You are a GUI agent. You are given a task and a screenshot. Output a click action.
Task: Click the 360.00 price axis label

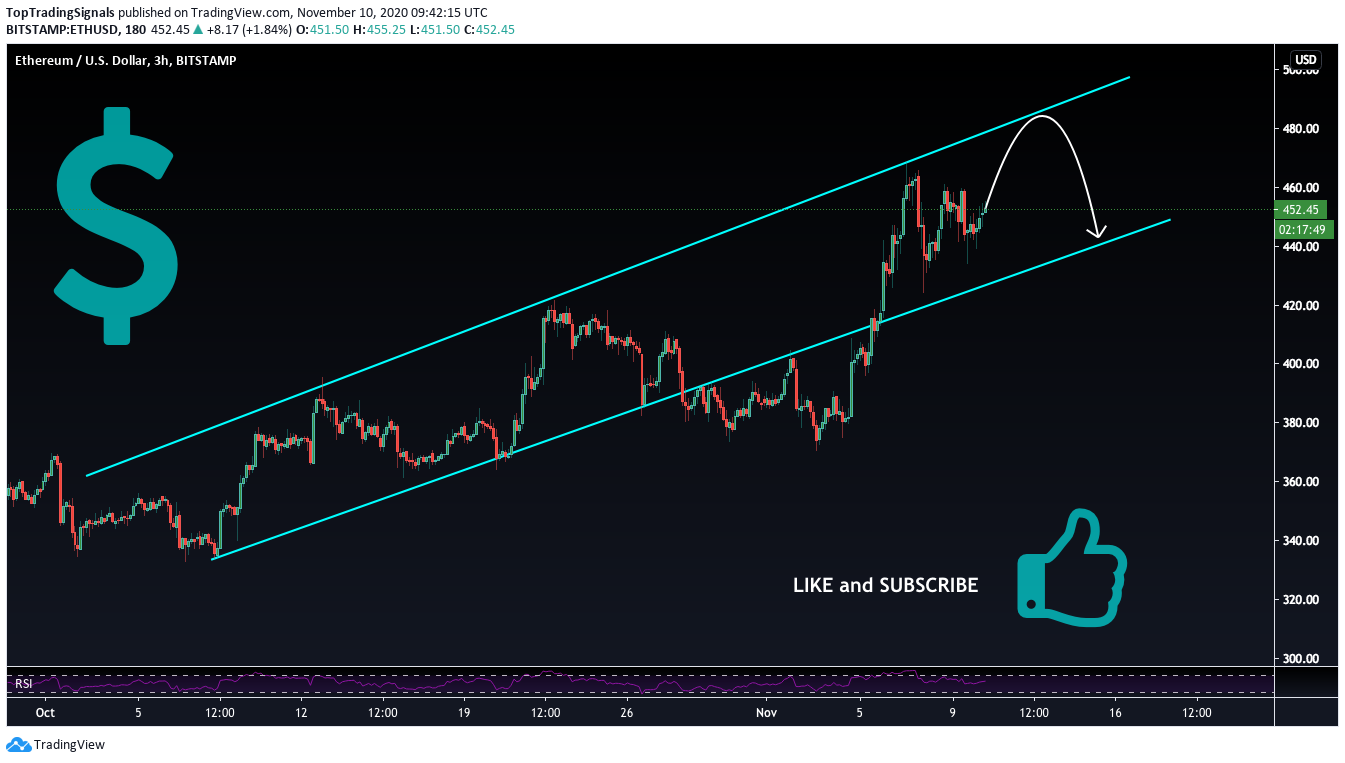point(1299,482)
